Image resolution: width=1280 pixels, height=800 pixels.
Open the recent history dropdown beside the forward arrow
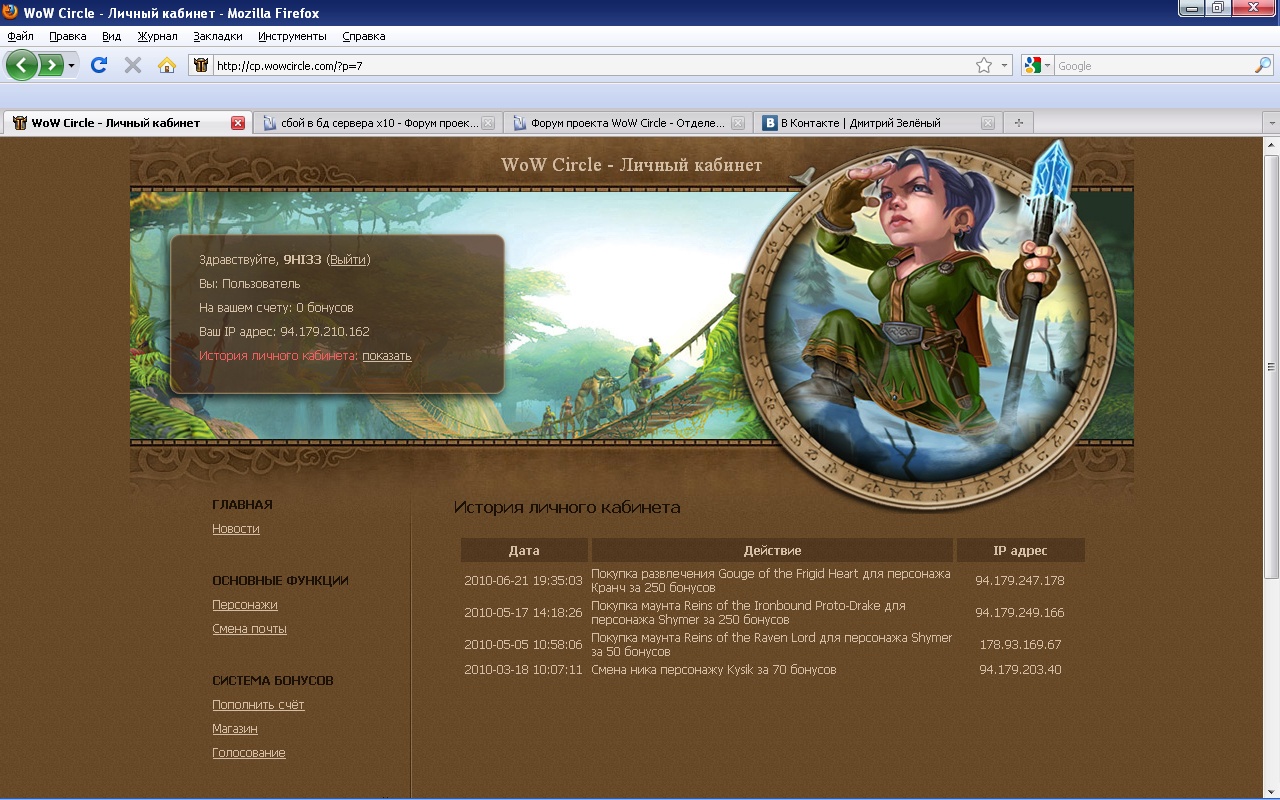(x=71, y=66)
